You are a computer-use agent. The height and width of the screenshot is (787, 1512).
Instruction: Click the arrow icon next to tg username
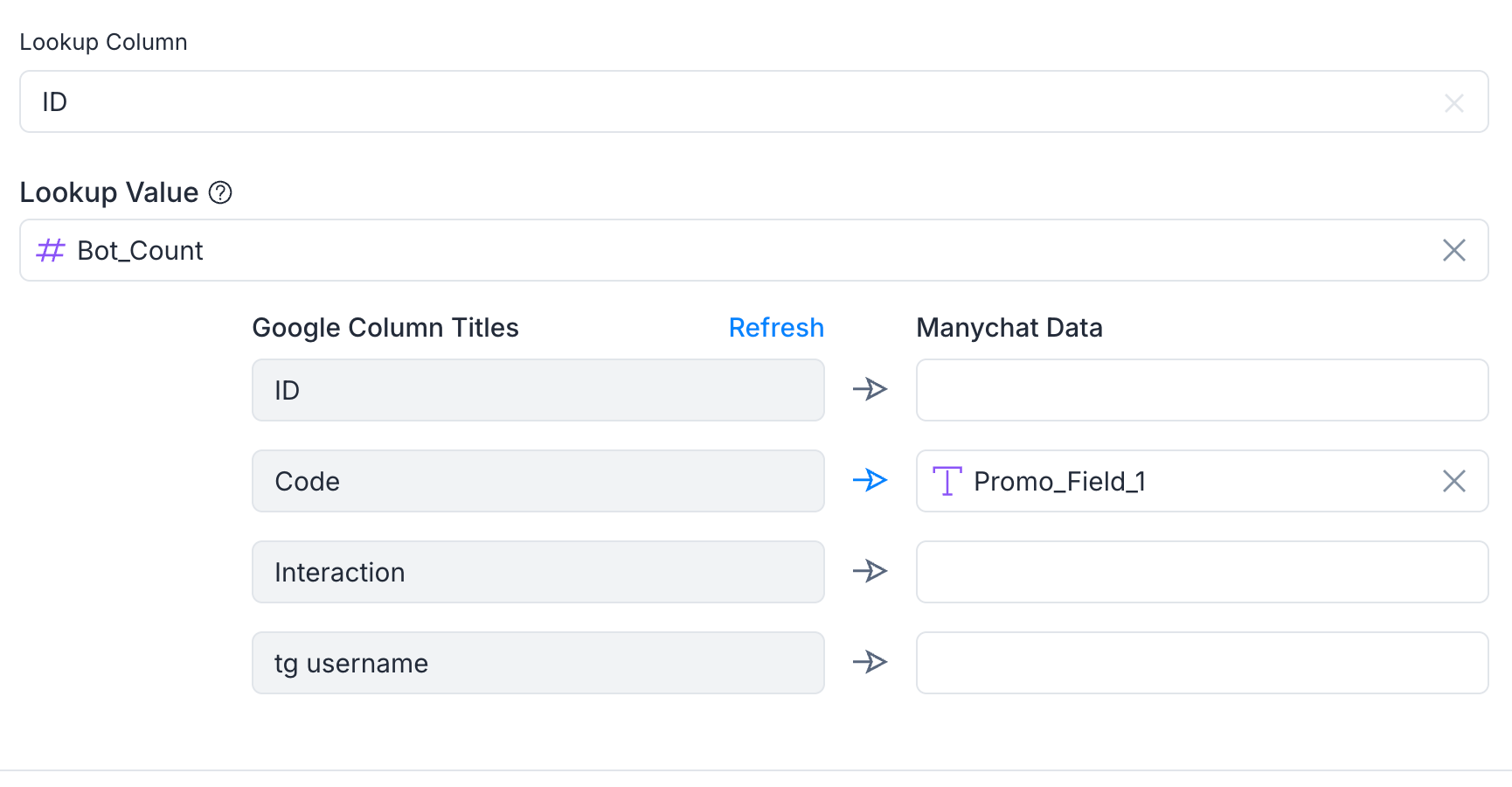click(870, 662)
